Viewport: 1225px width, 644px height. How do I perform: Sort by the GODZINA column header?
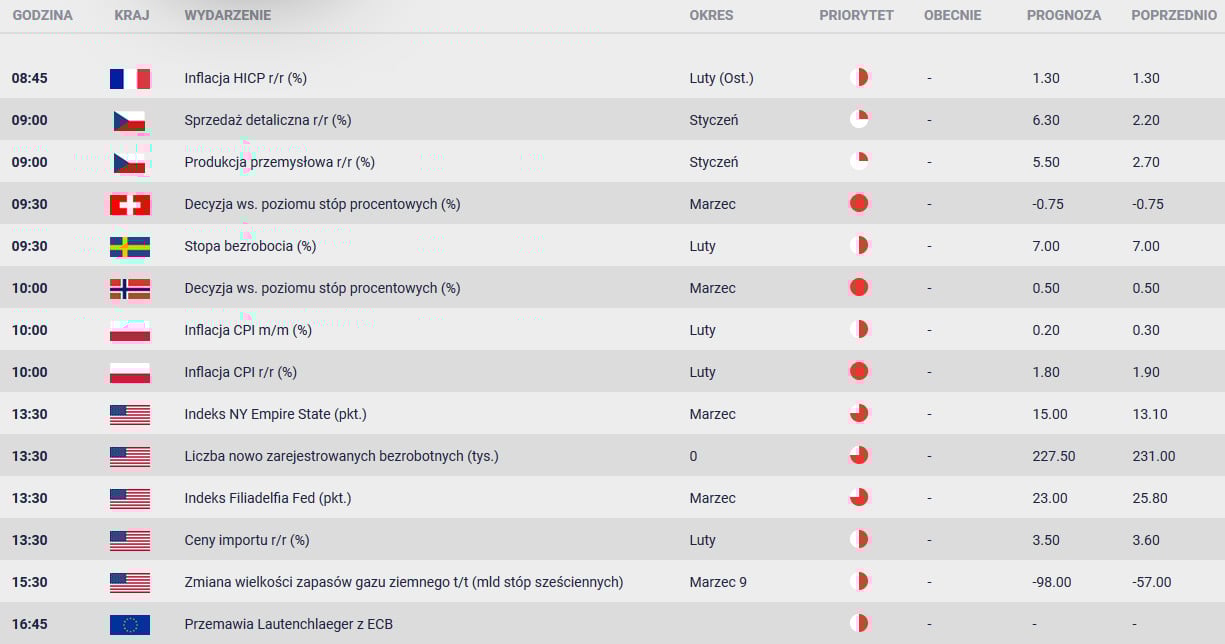click(x=42, y=15)
